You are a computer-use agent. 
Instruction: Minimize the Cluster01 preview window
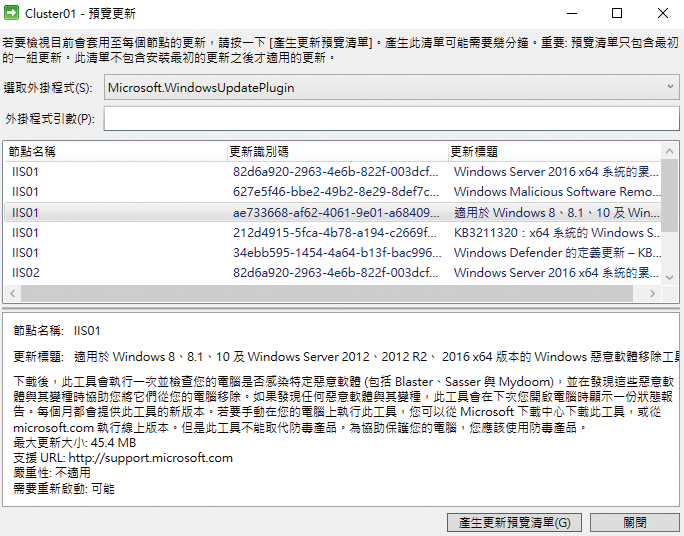[x=572, y=14]
